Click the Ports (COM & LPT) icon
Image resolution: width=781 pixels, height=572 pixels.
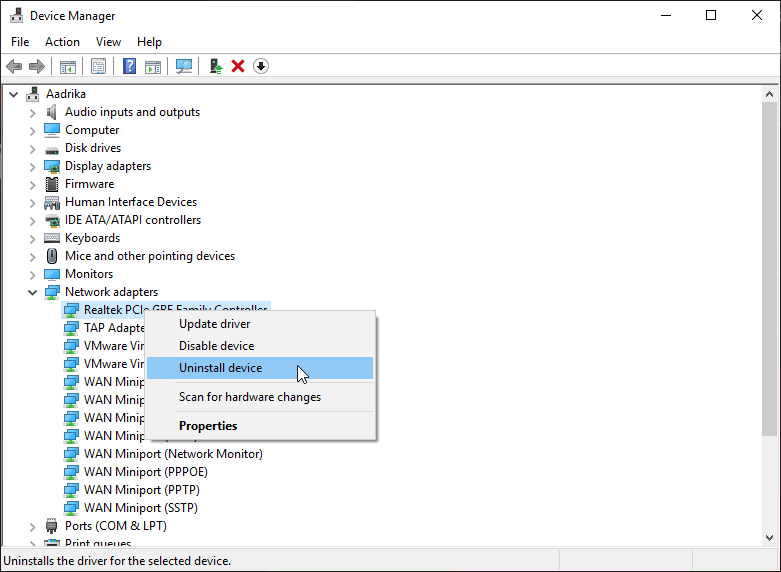[x=51, y=526]
